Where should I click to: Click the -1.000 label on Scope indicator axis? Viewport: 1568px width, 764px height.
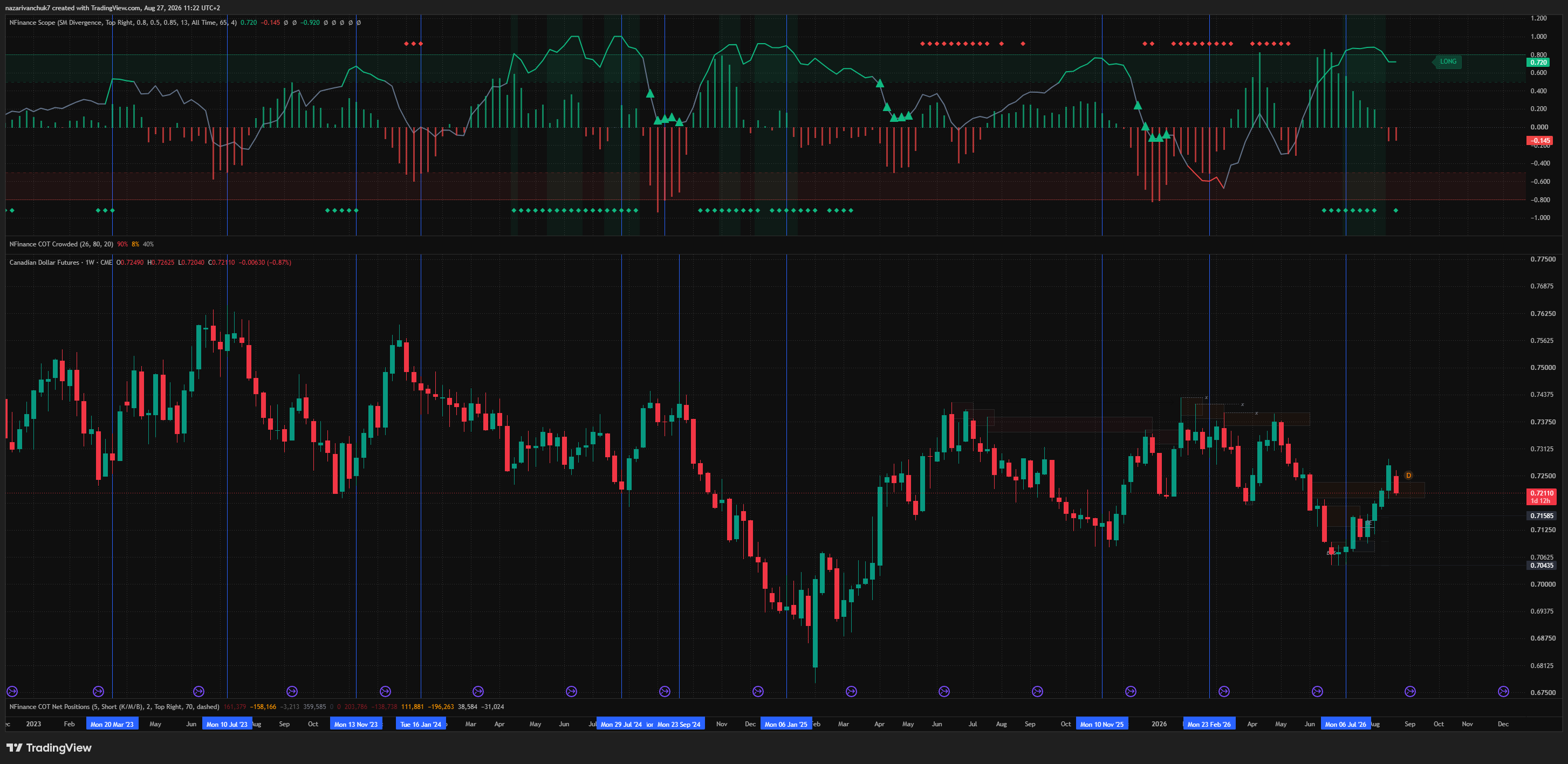pos(1540,217)
